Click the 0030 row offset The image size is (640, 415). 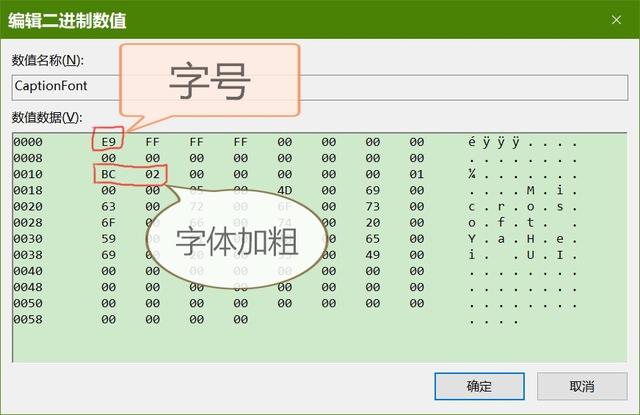point(28,239)
